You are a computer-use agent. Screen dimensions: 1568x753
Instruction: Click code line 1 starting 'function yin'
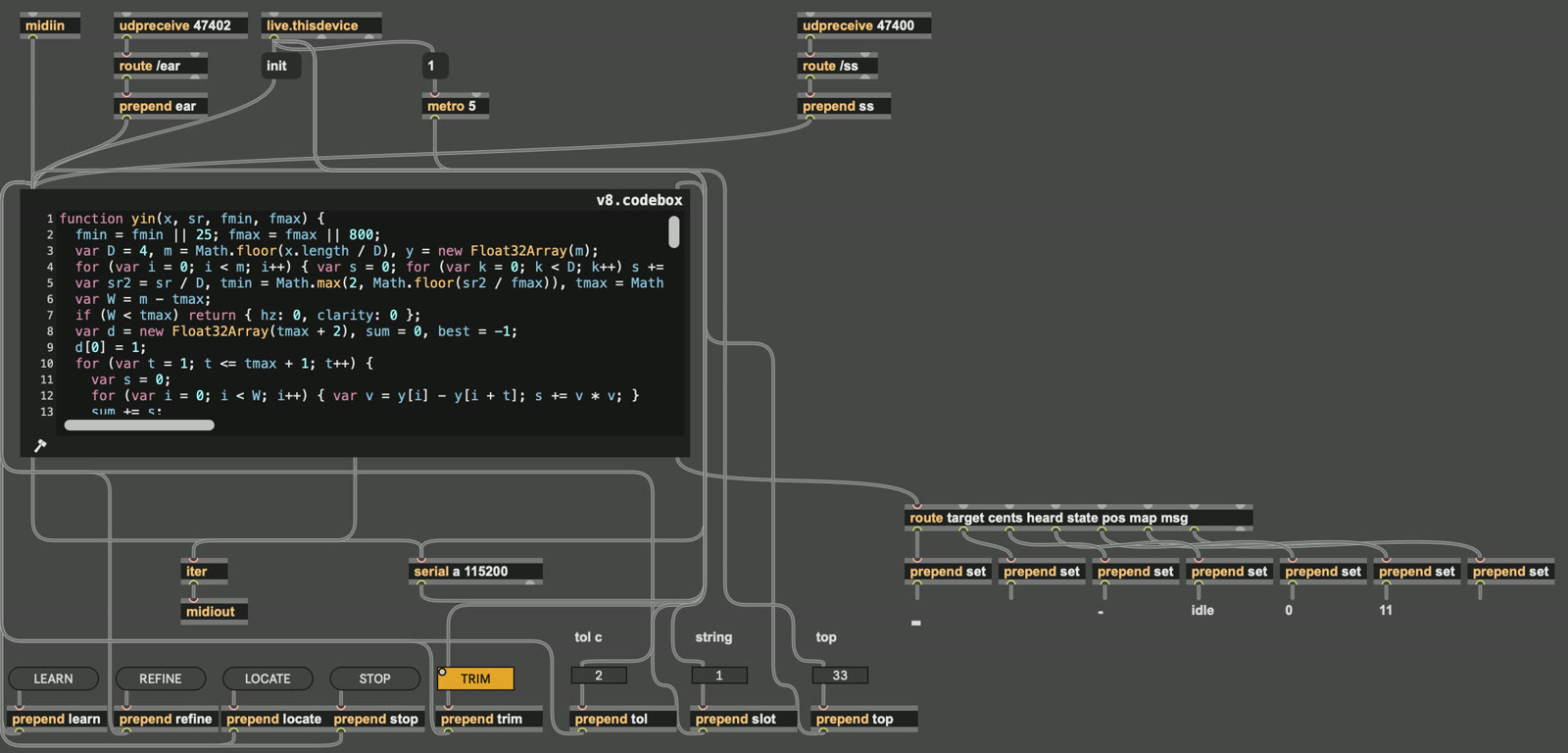[x=192, y=219]
